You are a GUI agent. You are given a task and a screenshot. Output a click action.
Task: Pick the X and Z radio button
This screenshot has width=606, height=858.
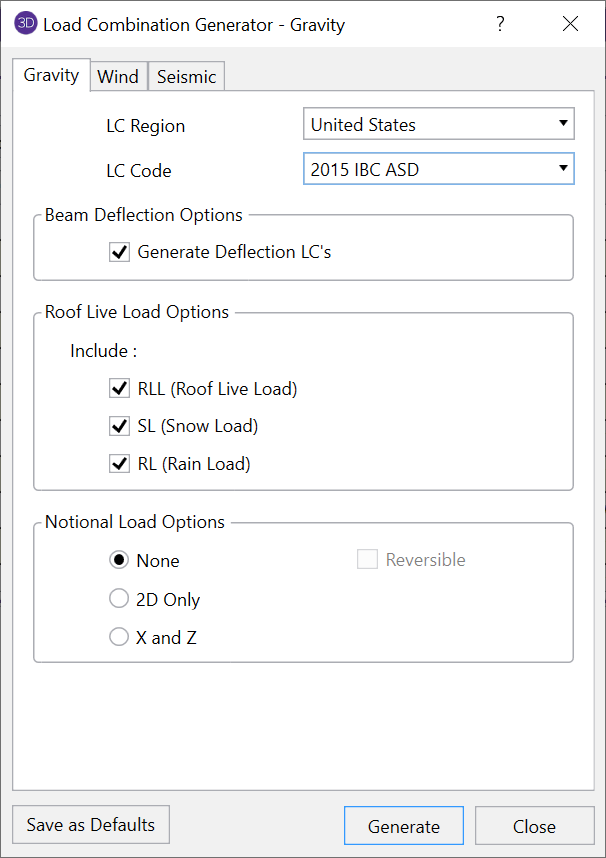tap(119, 637)
